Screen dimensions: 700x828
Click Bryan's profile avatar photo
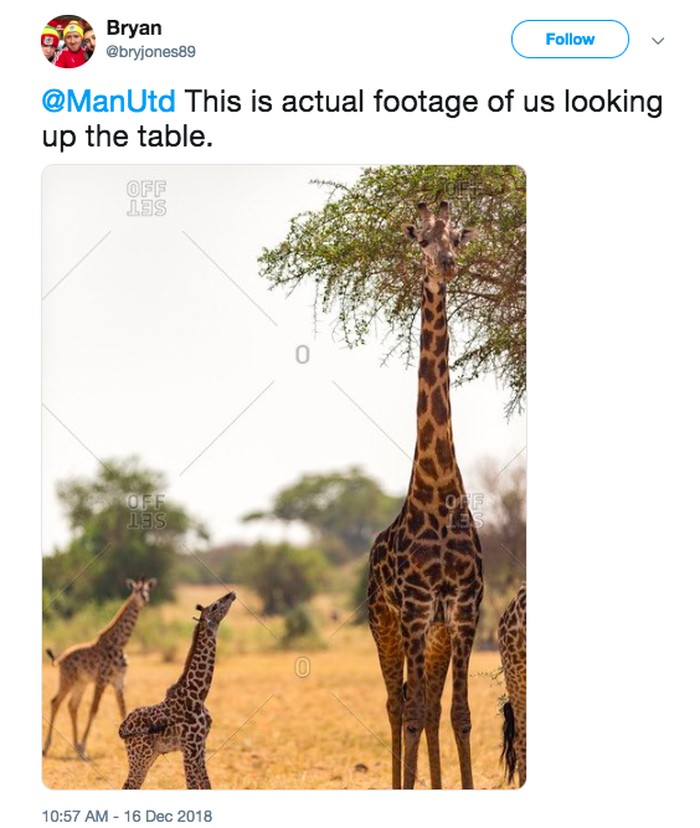click(68, 42)
